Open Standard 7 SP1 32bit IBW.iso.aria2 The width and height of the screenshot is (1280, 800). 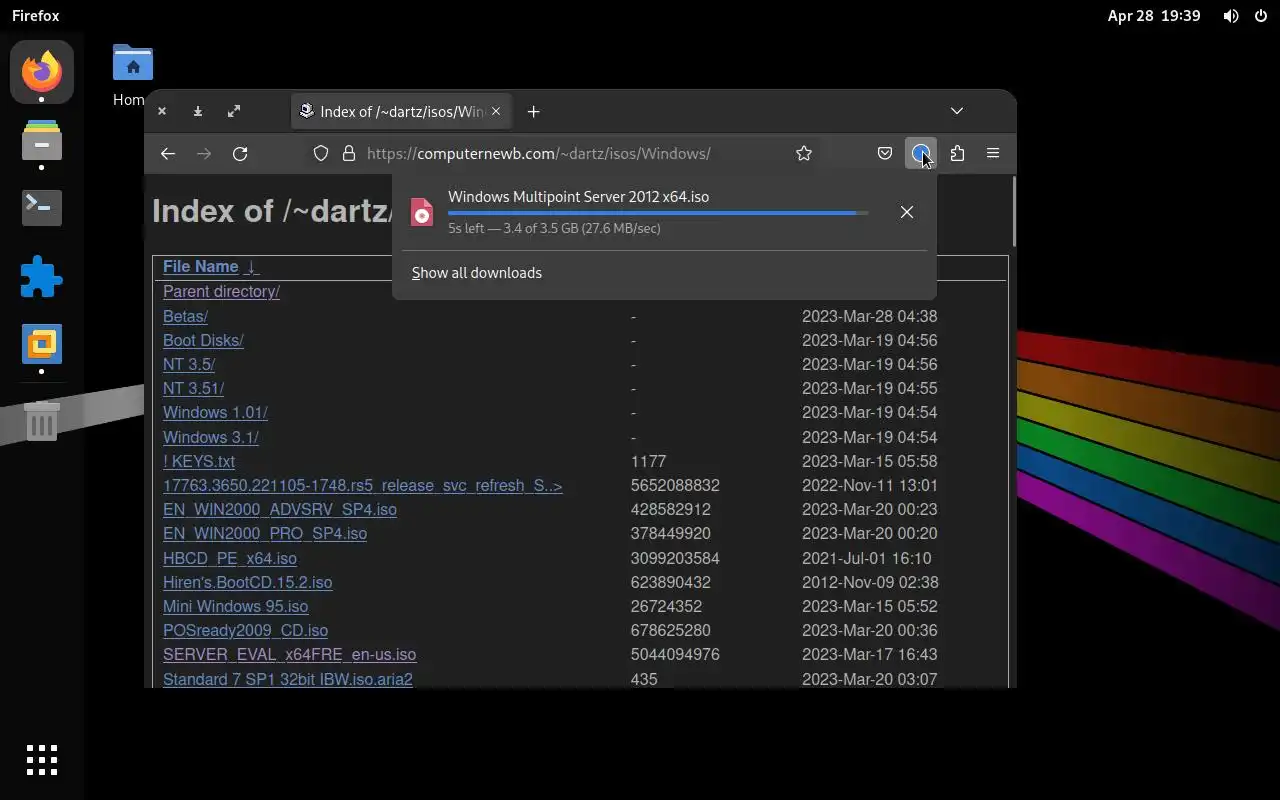pos(288,679)
